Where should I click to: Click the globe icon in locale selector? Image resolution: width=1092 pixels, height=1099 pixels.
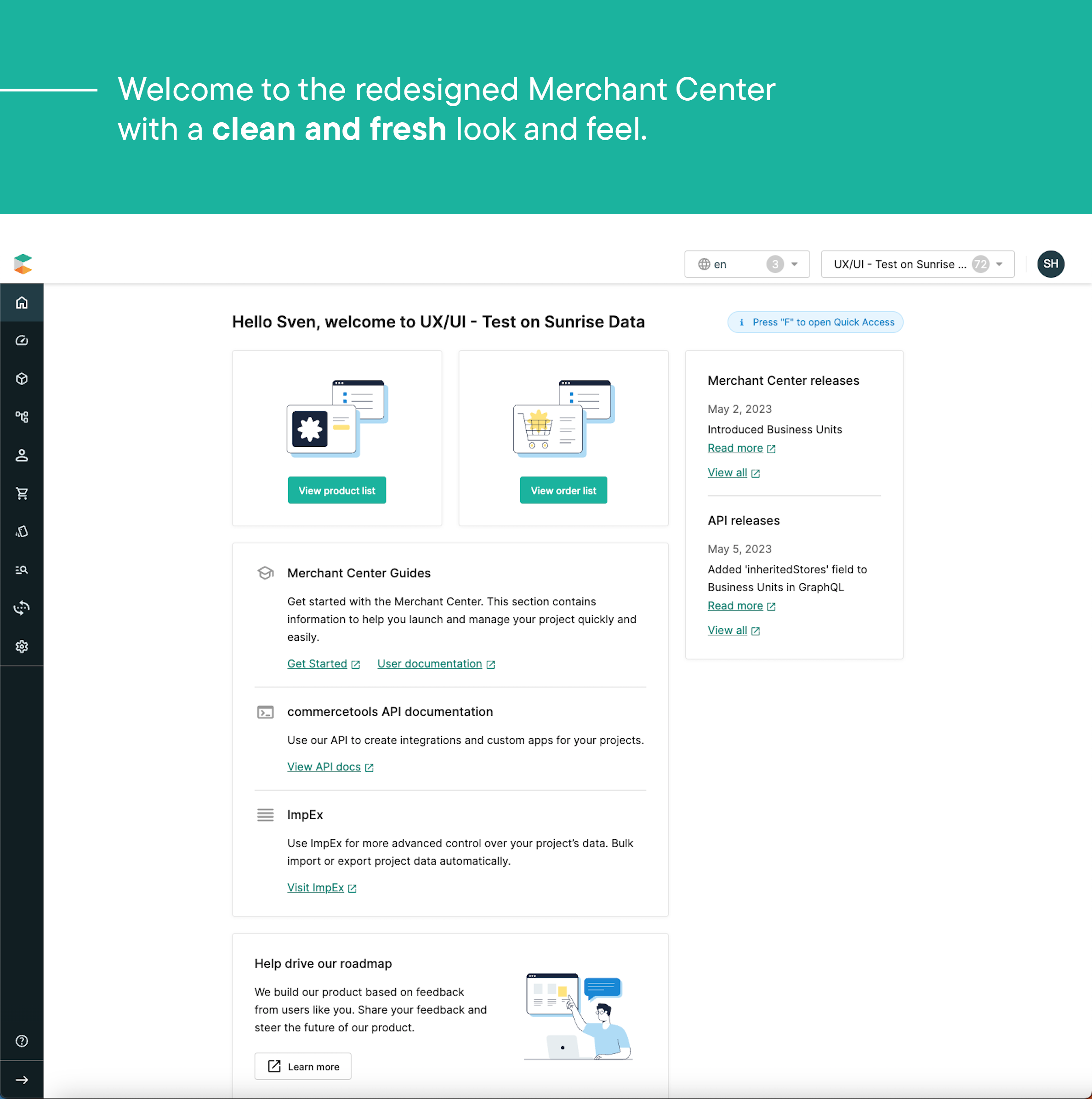coord(704,264)
